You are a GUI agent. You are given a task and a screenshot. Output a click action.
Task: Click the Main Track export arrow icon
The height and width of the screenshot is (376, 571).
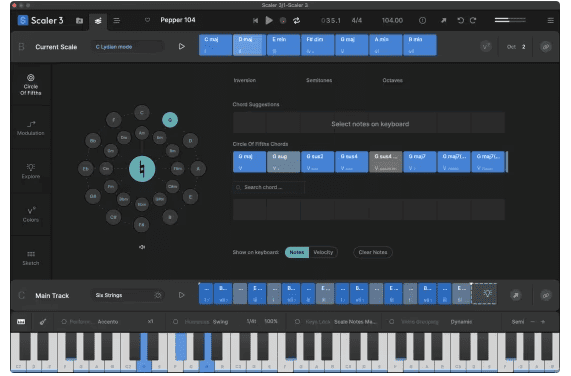point(516,295)
